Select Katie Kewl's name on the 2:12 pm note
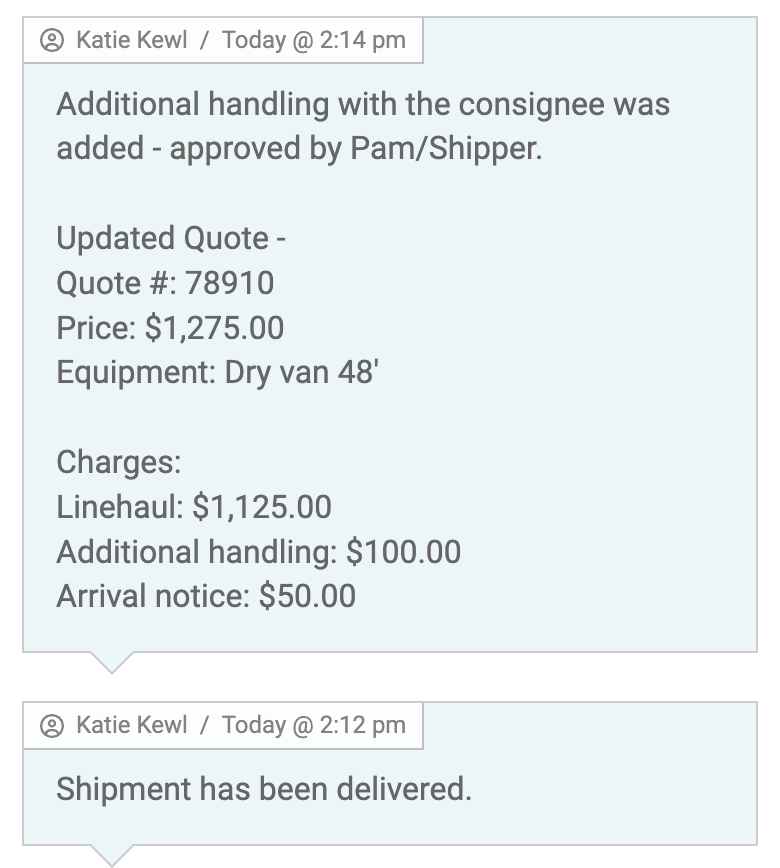The image size is (780, 868). [131, 725]
